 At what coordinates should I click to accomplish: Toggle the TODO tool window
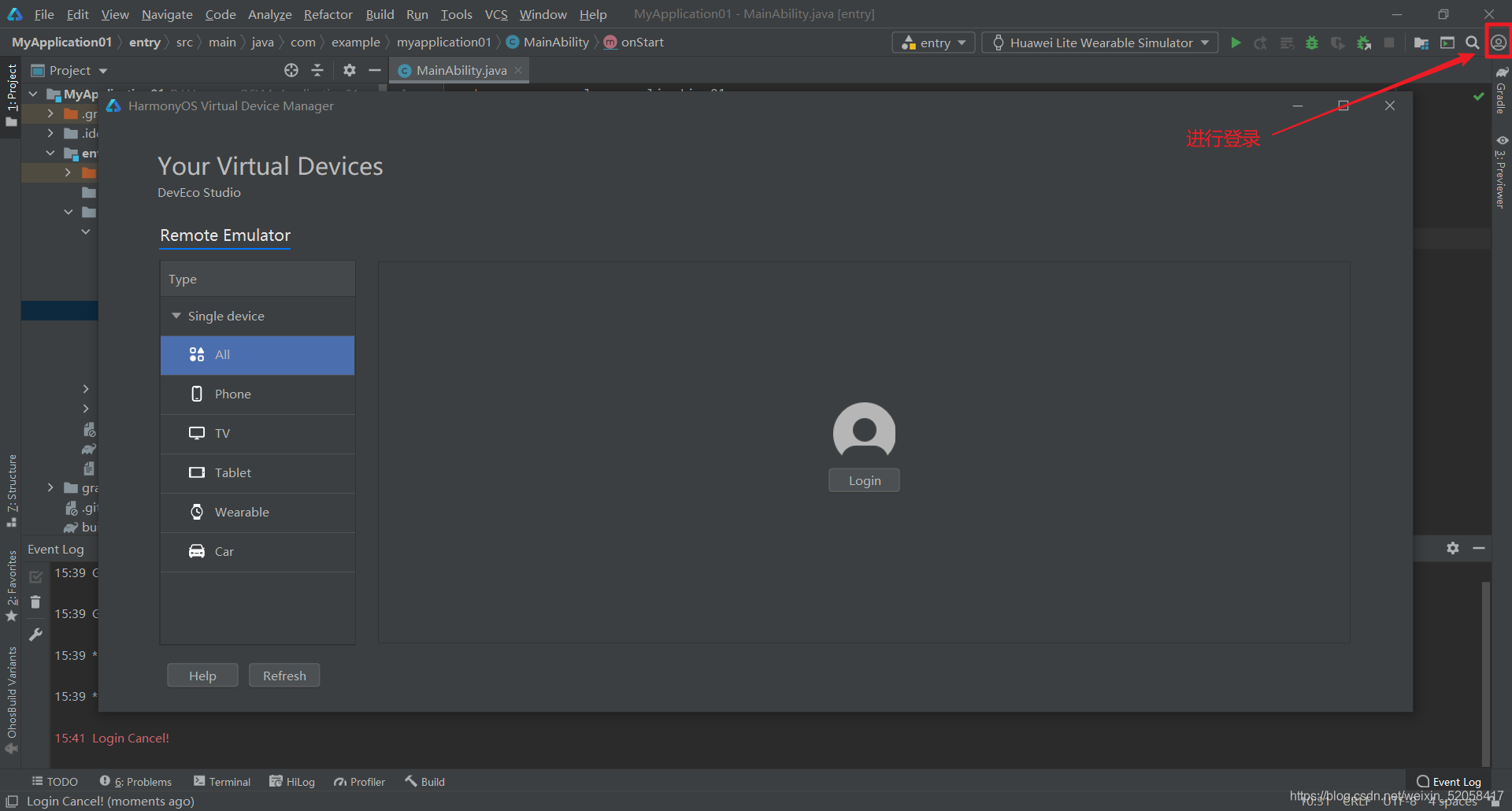tap(54, 781)
